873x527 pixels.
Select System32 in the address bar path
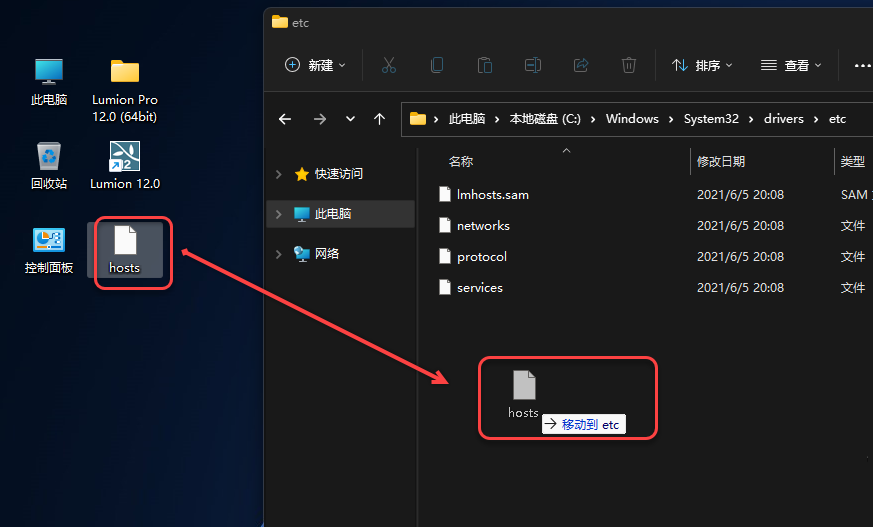[711, 119]
